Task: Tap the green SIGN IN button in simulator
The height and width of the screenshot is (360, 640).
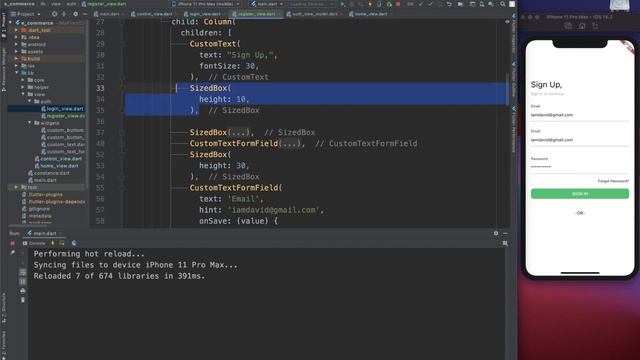Action: 580,193
